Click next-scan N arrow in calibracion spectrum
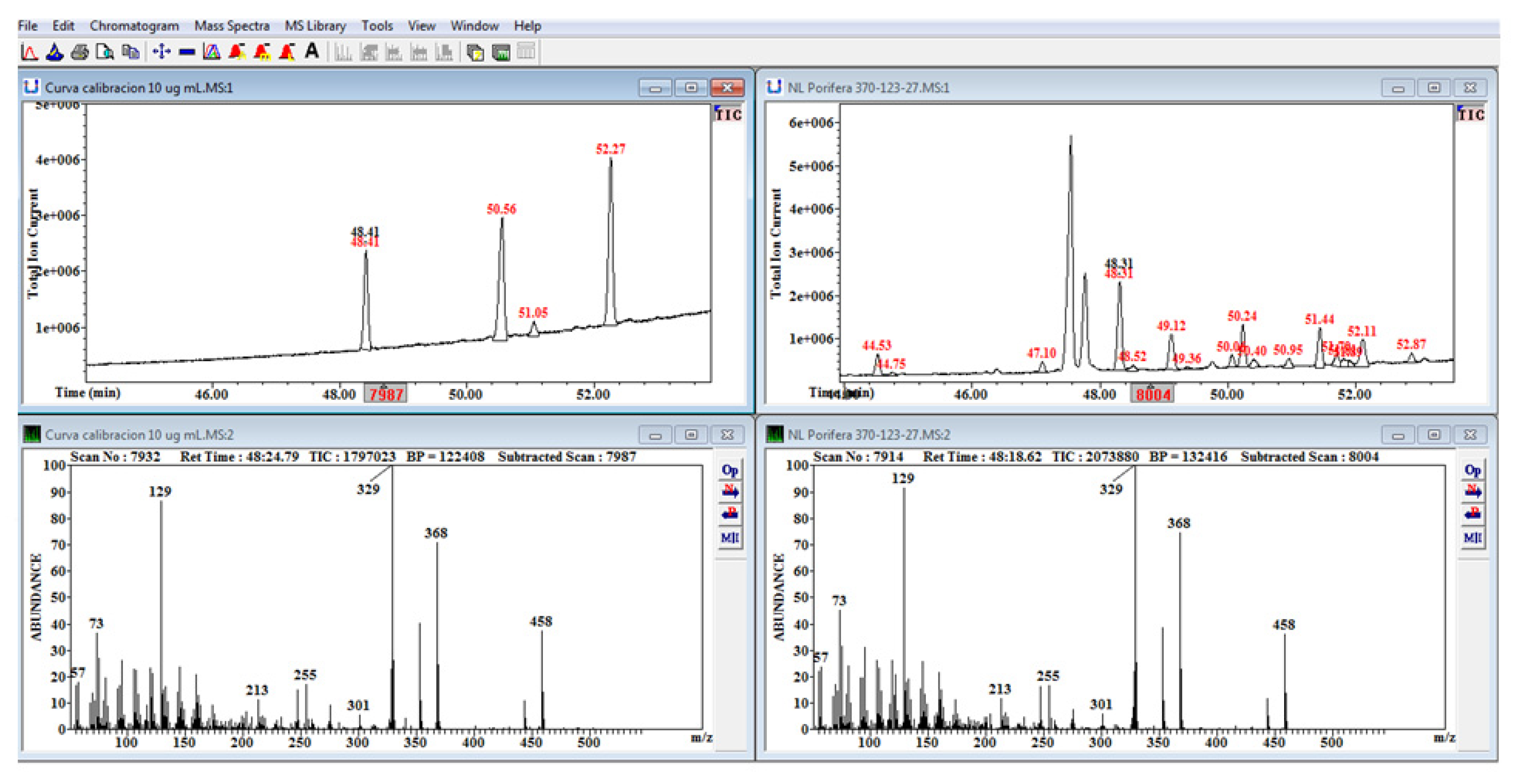 click(x=730, y=491)
